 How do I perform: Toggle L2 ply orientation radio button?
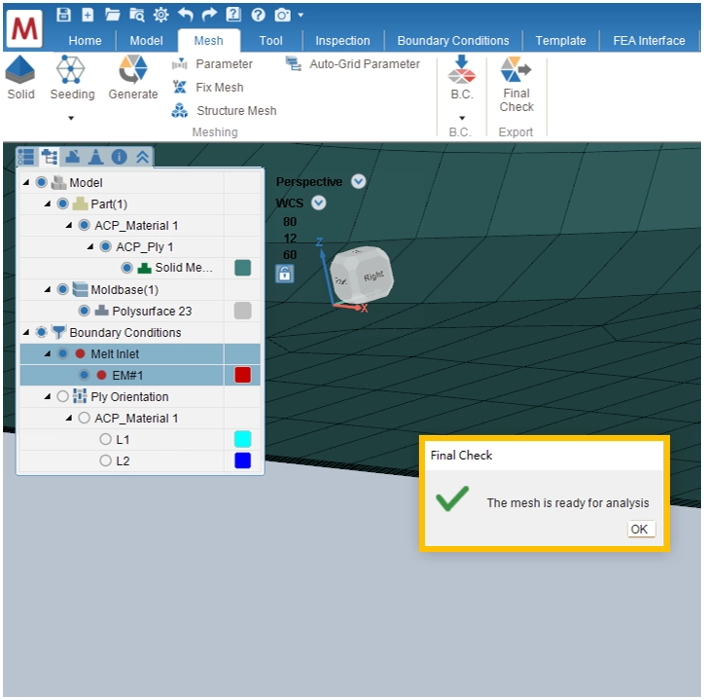[x=106, y=461]
